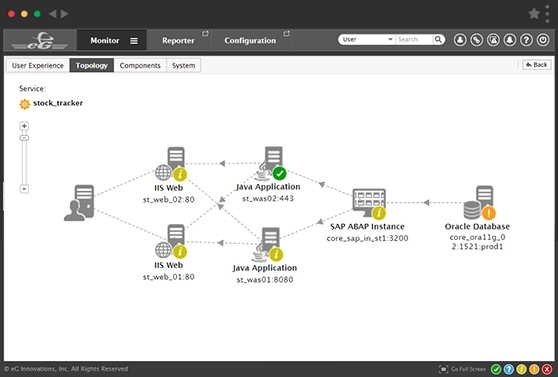Open the help question mark icon

526,40
